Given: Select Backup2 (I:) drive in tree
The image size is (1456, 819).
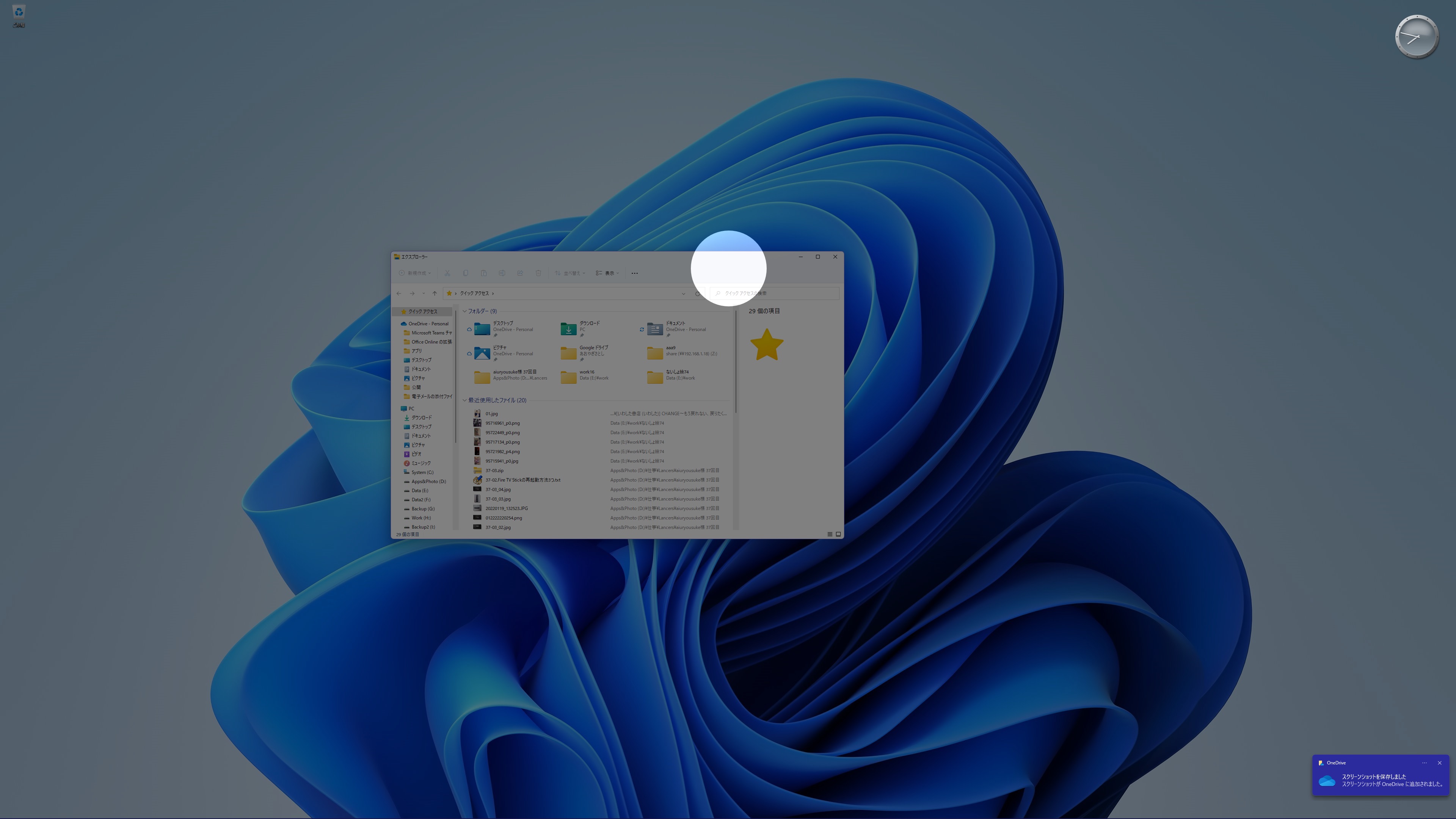Looking at the screenshot, I should 419,527.
